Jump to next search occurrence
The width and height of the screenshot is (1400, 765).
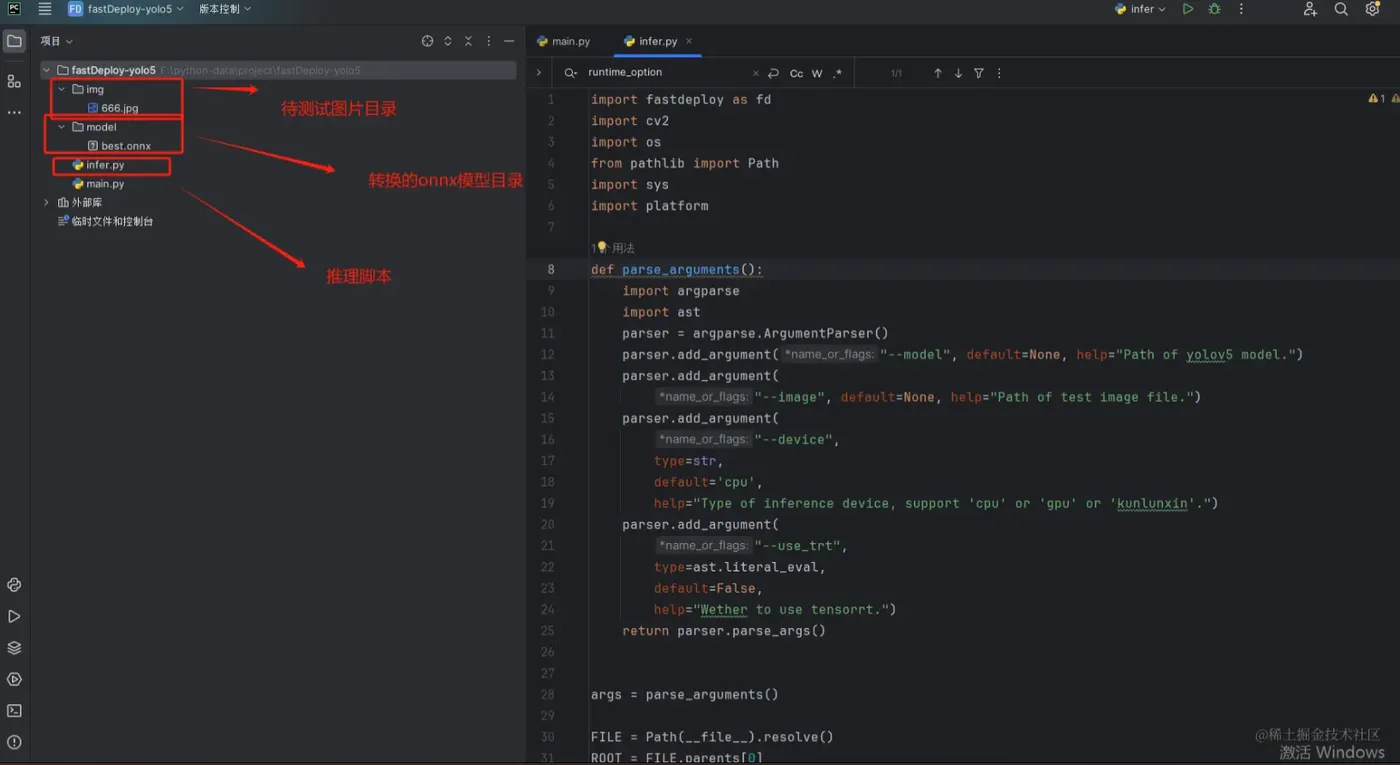click(958, 73)
